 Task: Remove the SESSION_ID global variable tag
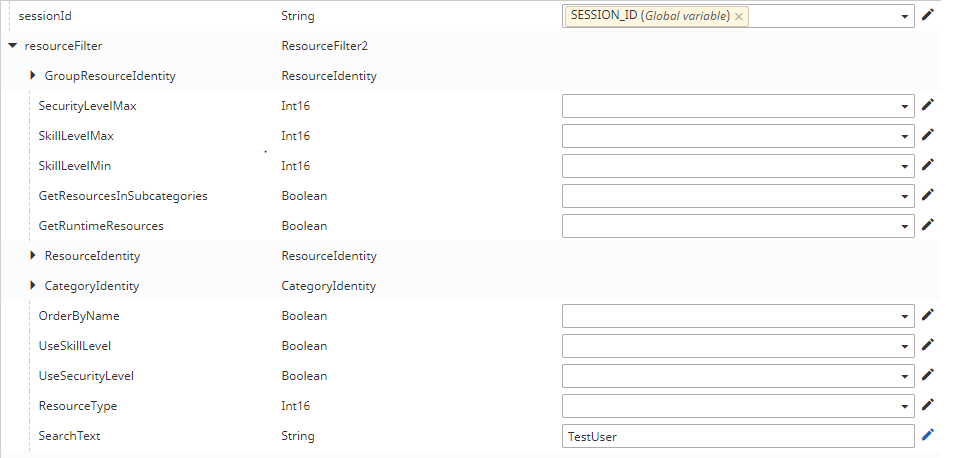pos(739,16)
